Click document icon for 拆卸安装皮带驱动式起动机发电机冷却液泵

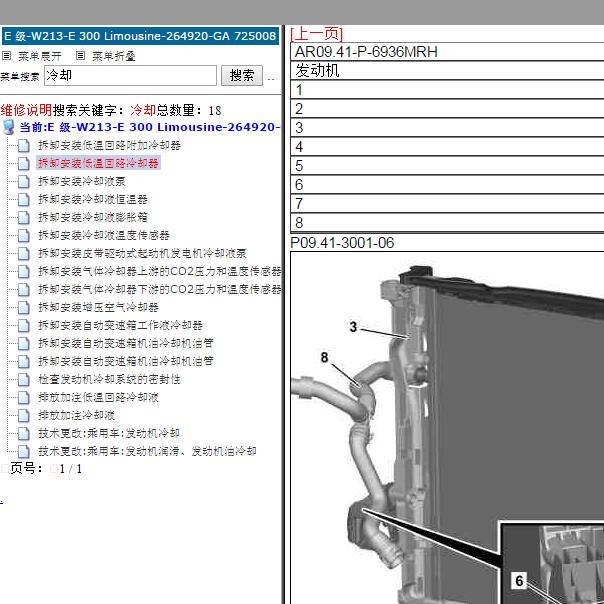pyautogui.click(x=24, y=253)
